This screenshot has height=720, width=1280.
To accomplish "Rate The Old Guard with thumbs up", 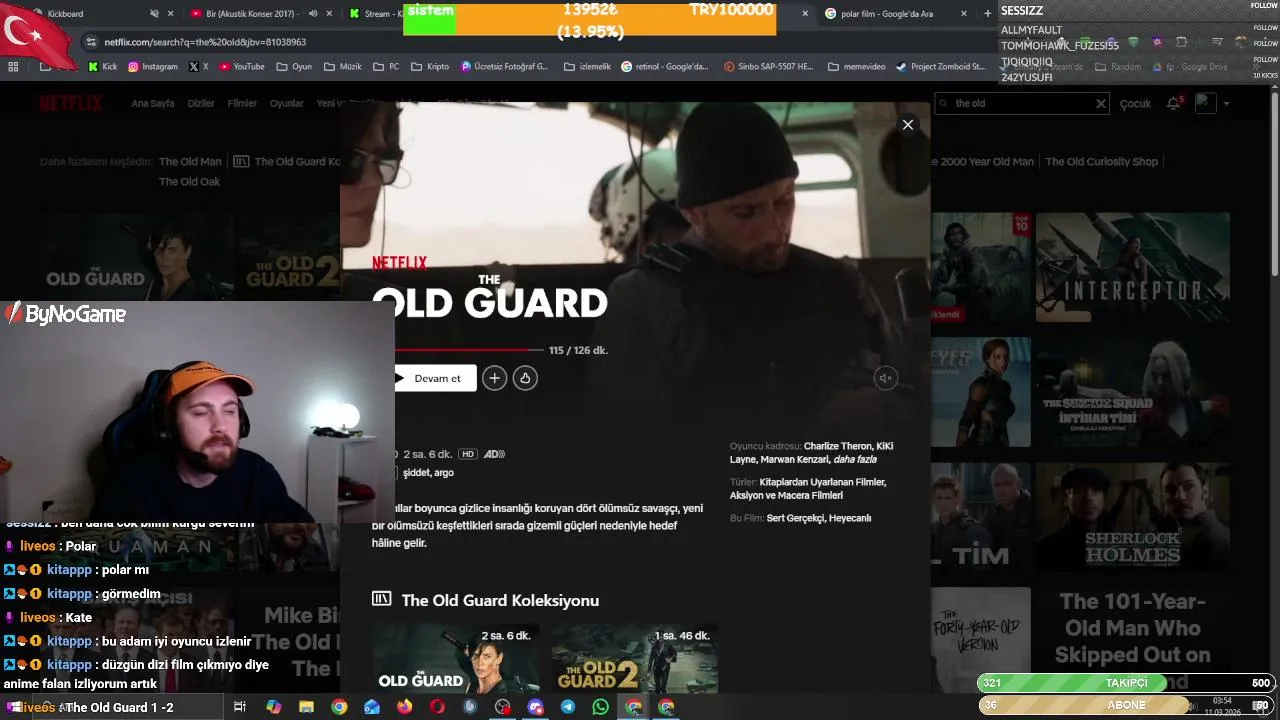I will coord(525,378).
